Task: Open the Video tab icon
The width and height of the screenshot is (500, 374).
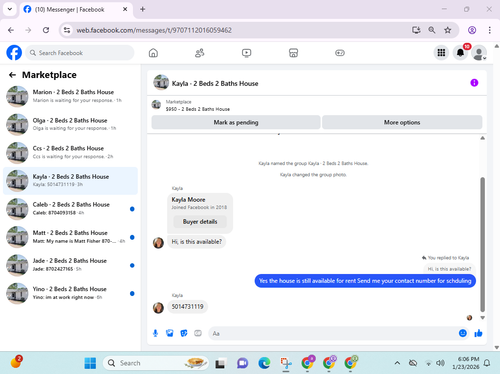Action: 246,53
